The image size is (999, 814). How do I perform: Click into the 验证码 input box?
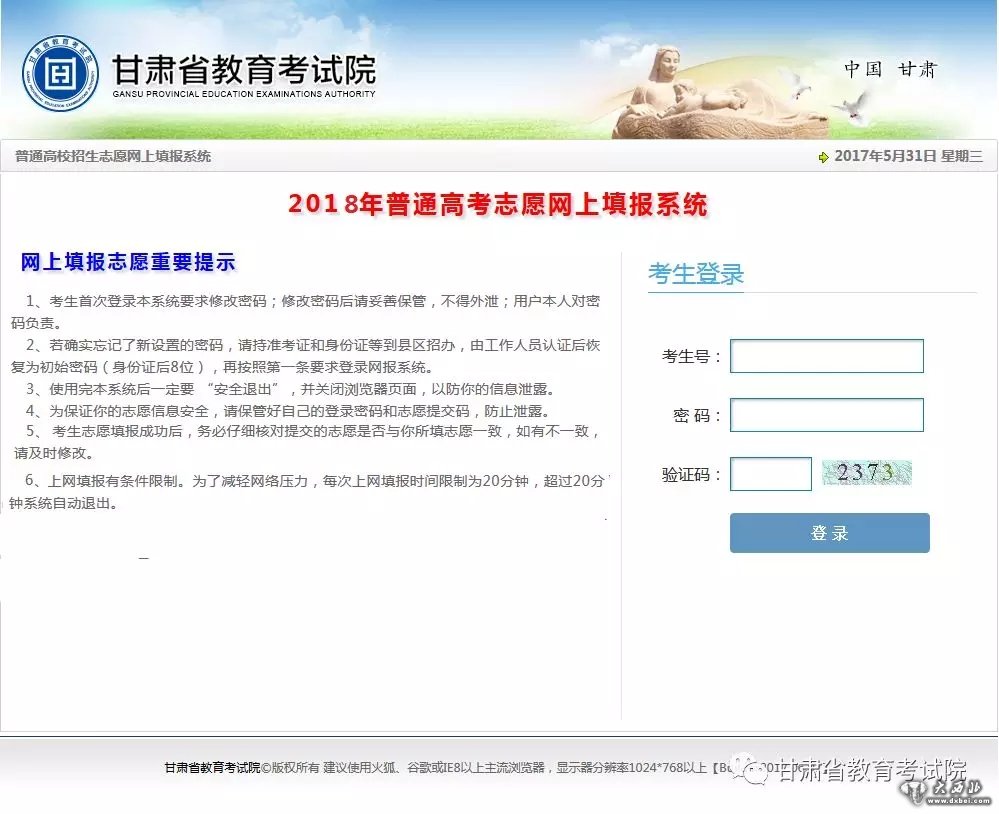[770, 474]
